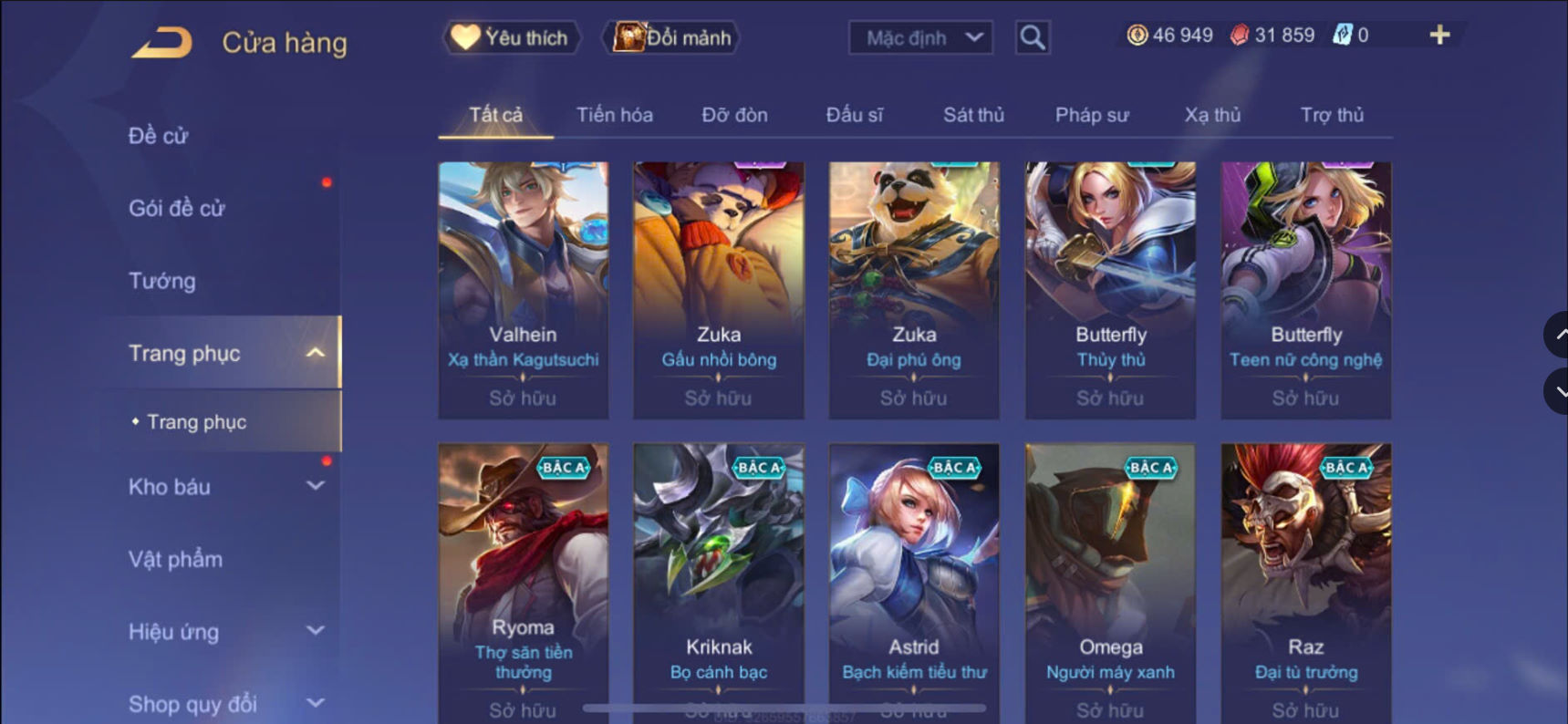
Task: Toggle the Yêu thích favorites filter
Action: [x=512, y=37]
